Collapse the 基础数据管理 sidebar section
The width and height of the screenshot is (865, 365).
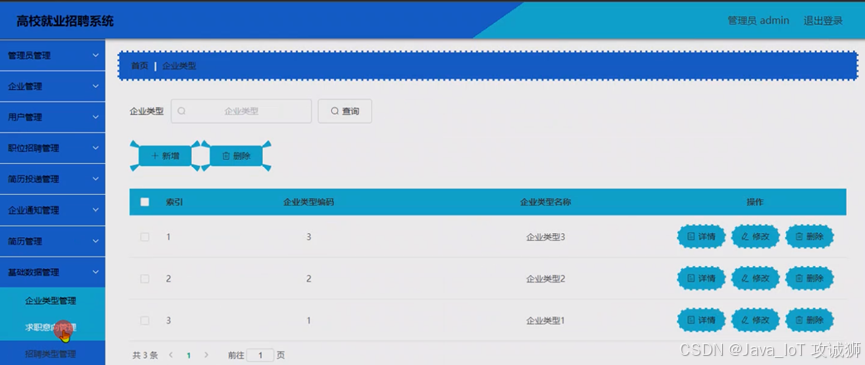pos(52,272)
